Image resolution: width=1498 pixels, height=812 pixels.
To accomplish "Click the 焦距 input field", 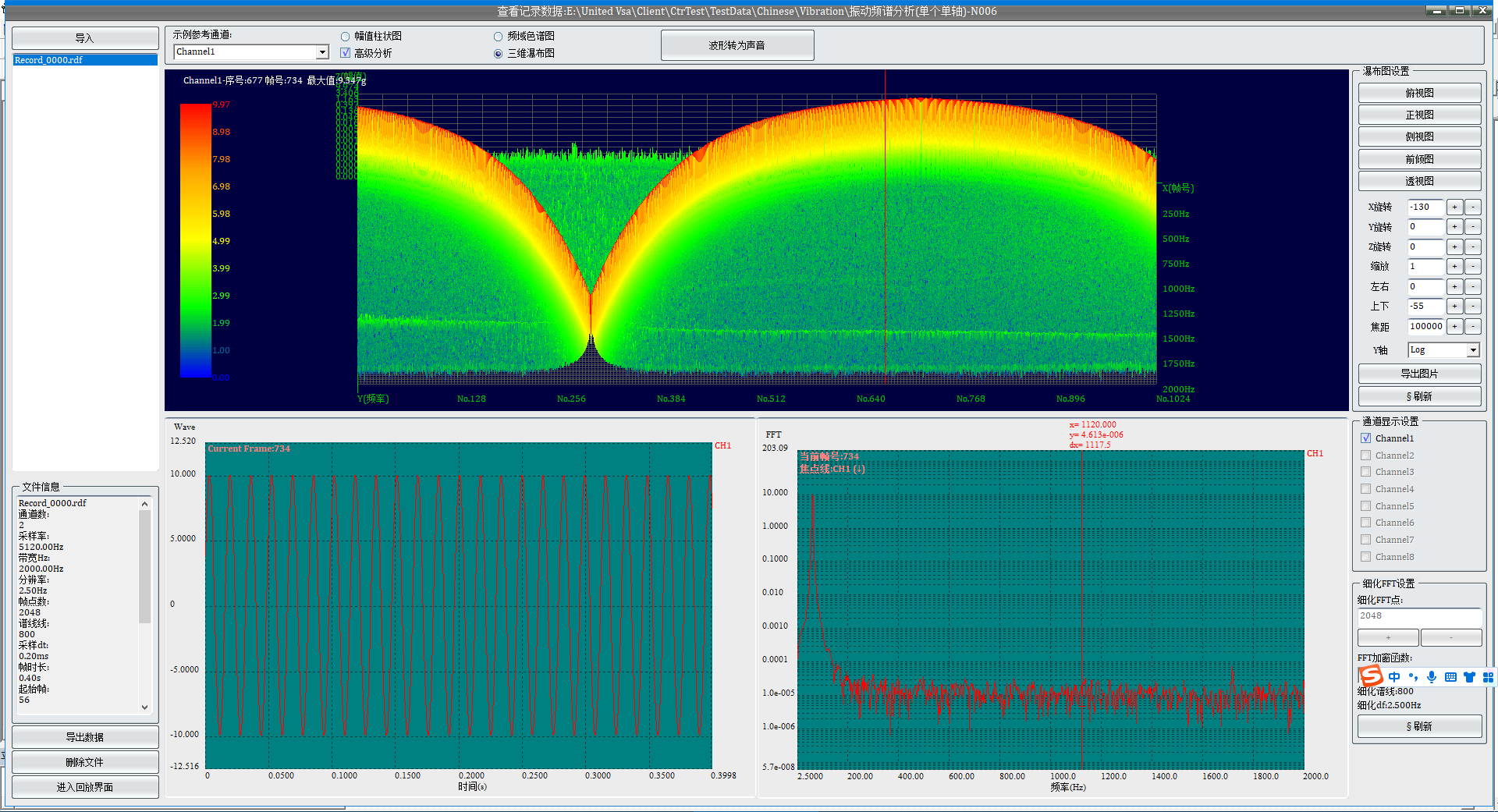I will (x=1425, y=327).
